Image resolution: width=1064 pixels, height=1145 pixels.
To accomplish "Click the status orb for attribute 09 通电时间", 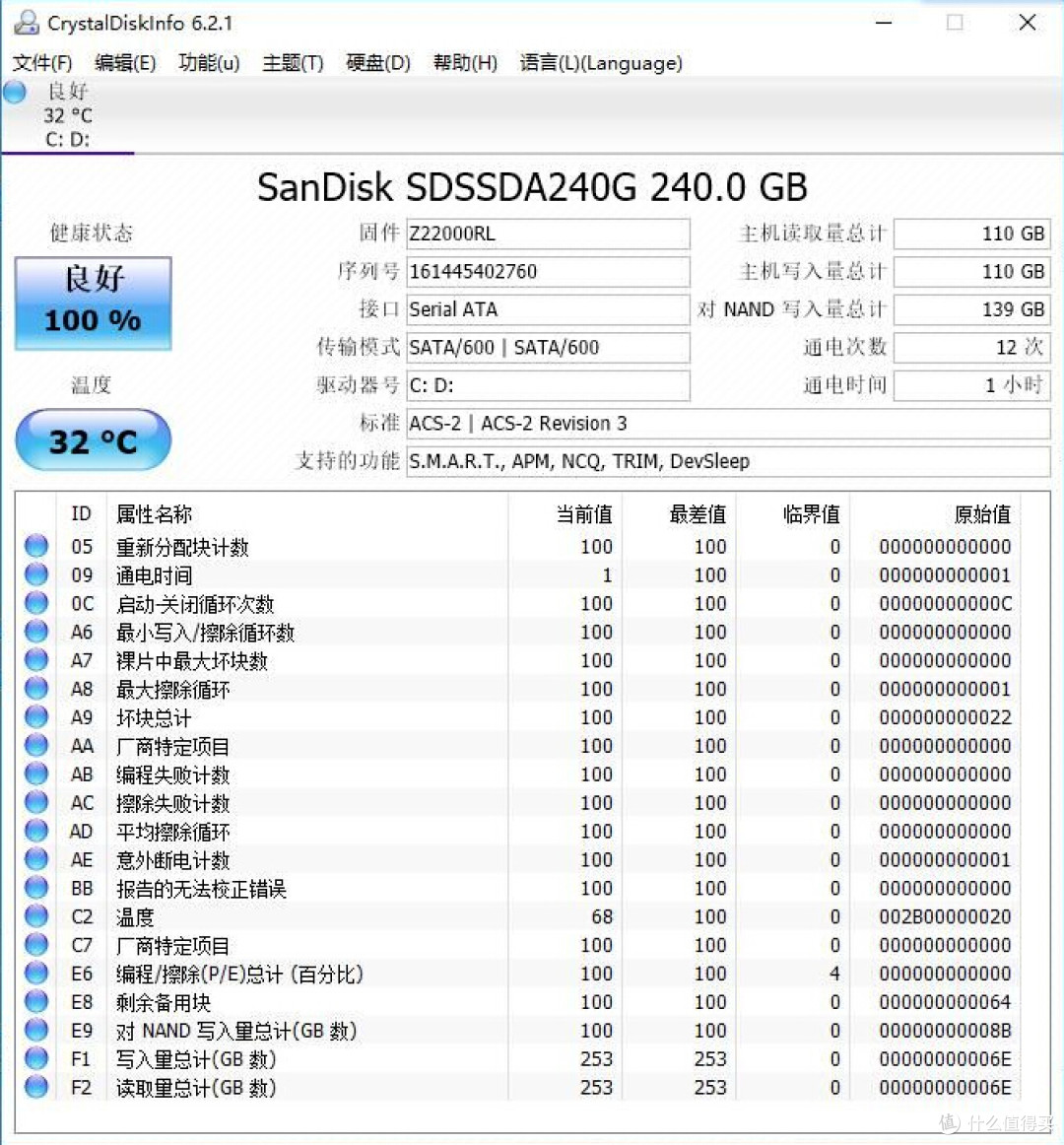I will [x=36, y=573].
